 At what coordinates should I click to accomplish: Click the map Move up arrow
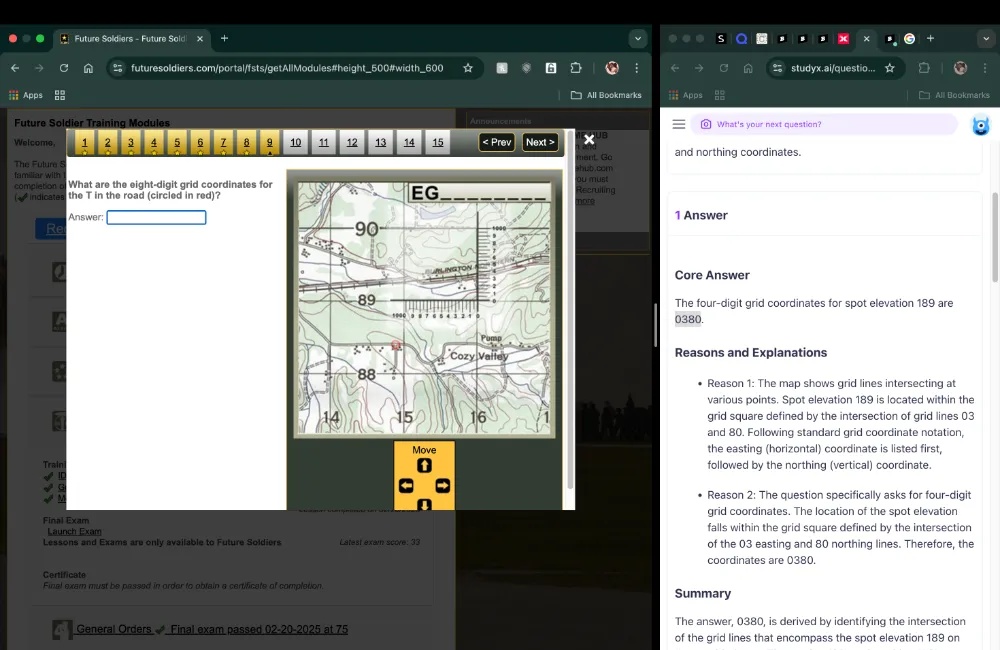tap(424, 466)
